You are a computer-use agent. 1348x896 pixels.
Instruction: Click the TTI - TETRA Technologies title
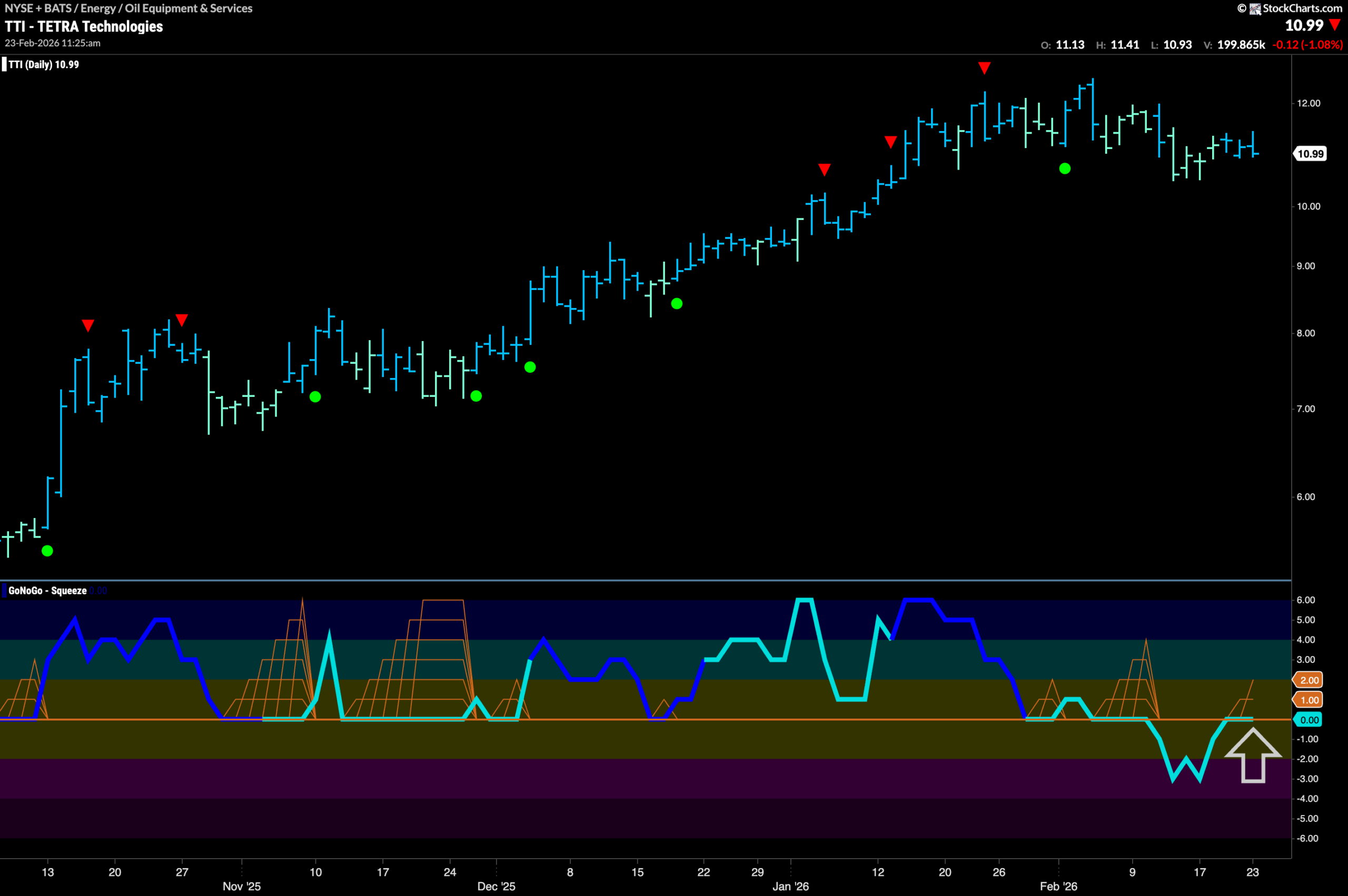tap(84, 26)
